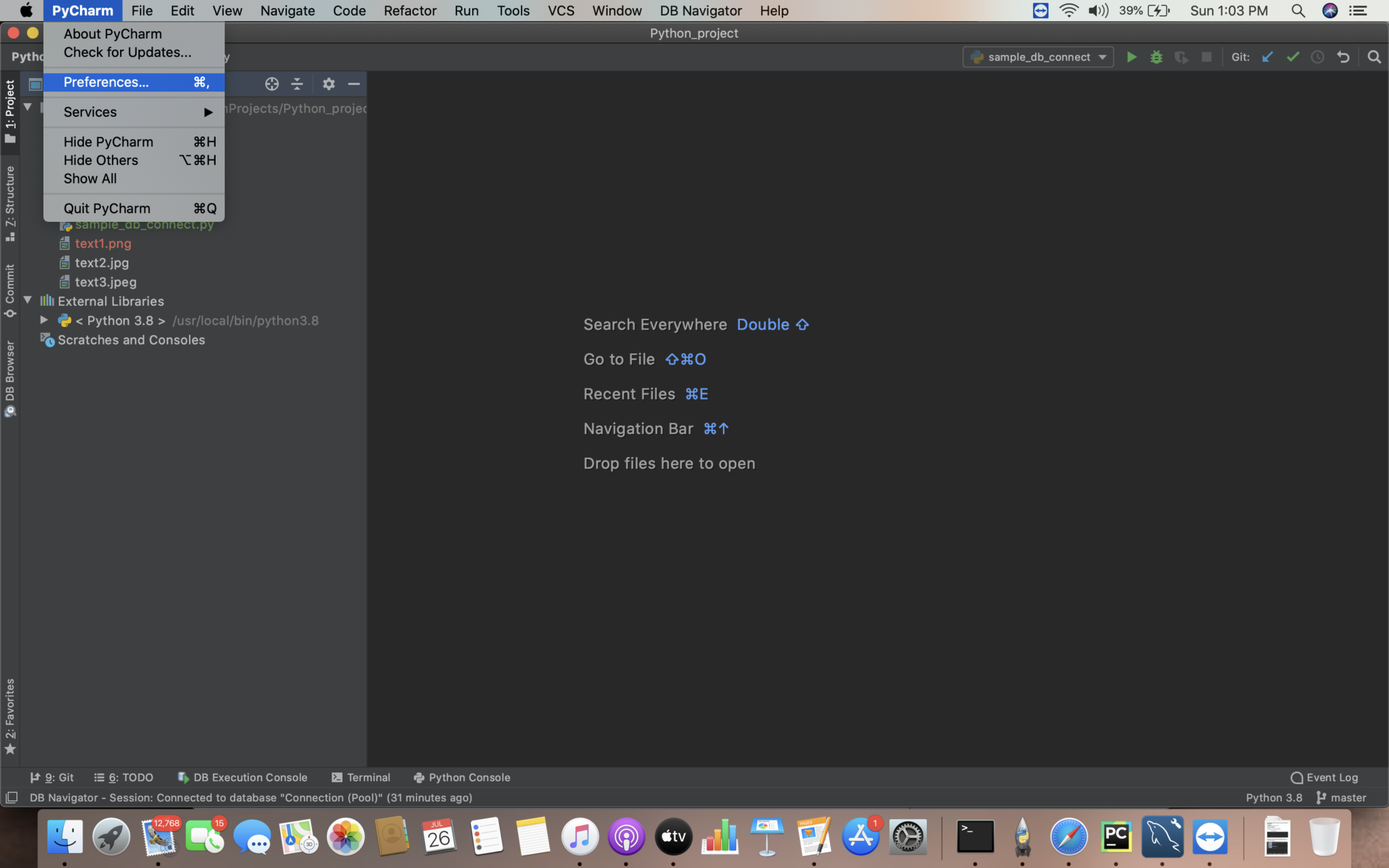Choose About PyCharm
Screen dimensions: 1389x868
click(x=134, y=34)
